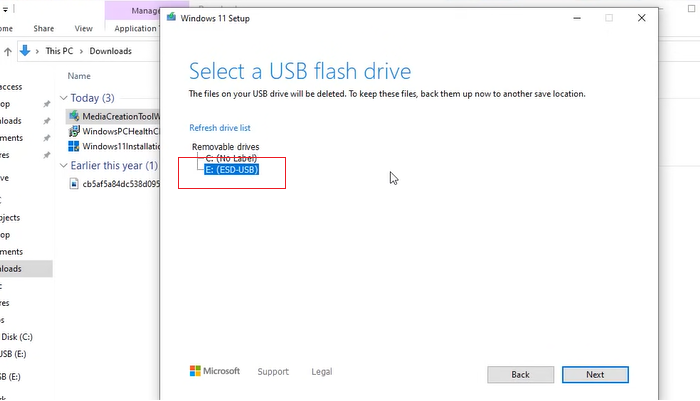Click the Windows11Installation file icon
Image resolution: width=700 pixels, height=401 pixels.
pyautogui.click(x=74, y=146)
